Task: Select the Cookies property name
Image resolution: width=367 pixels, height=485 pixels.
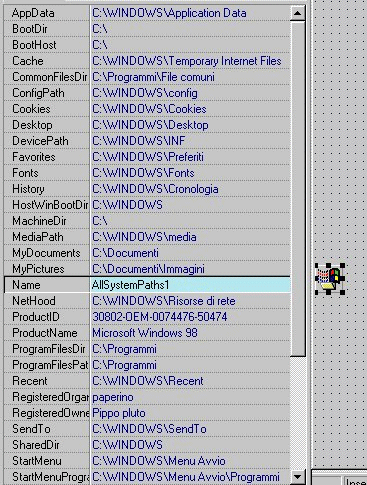Action: (x=31, y=109)
